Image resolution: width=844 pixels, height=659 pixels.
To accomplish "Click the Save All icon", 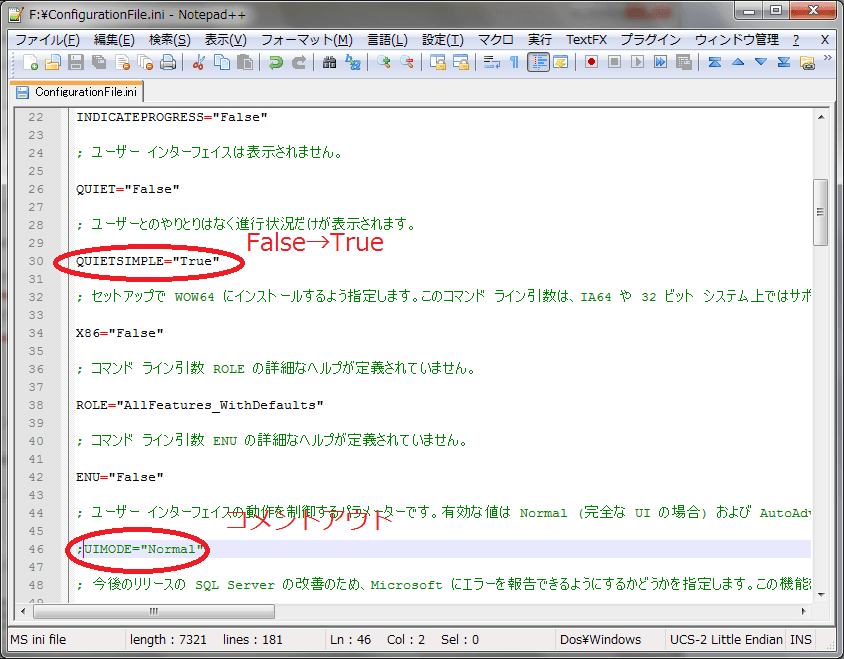I will pyautogui.click(x=99, y=62).
